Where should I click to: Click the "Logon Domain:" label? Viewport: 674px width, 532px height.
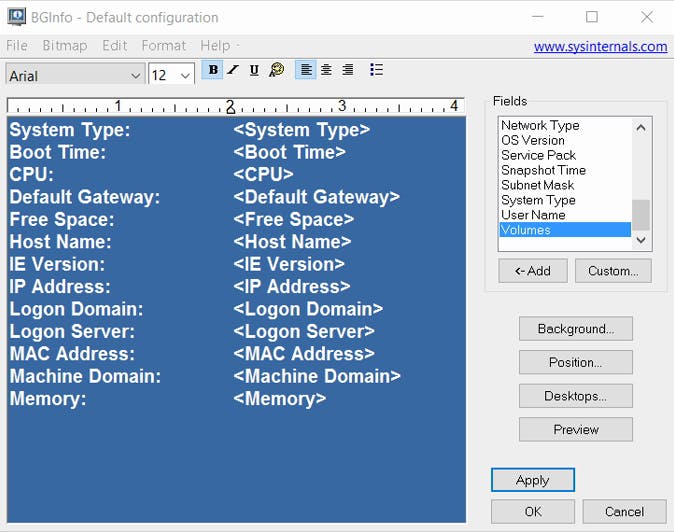click(x=77, y=309)
